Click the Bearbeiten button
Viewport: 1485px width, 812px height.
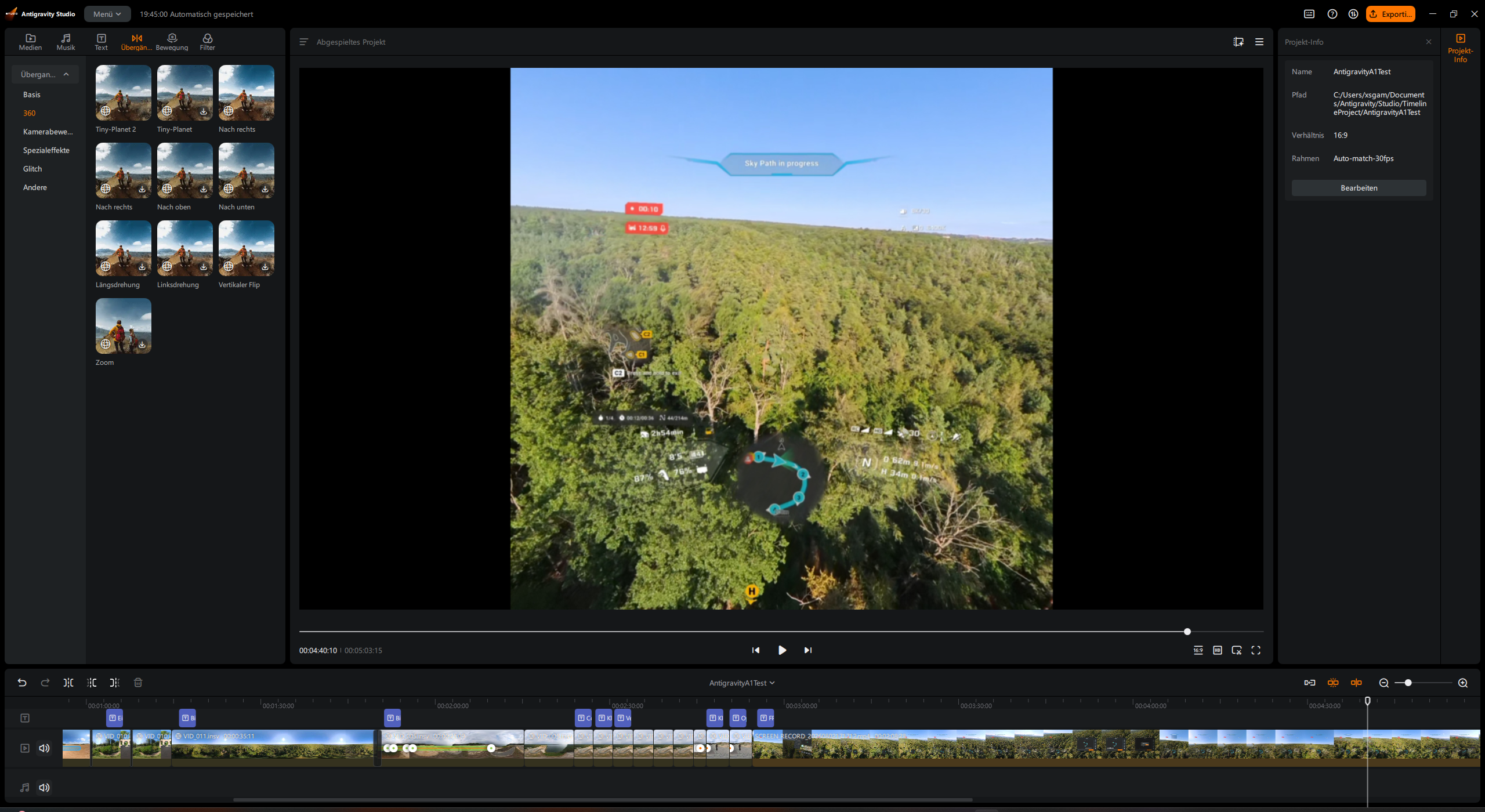pos(1359,188)
